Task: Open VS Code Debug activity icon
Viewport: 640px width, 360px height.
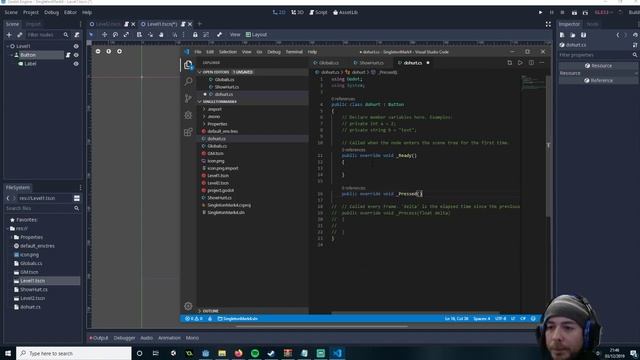Action: coord(188,115)
